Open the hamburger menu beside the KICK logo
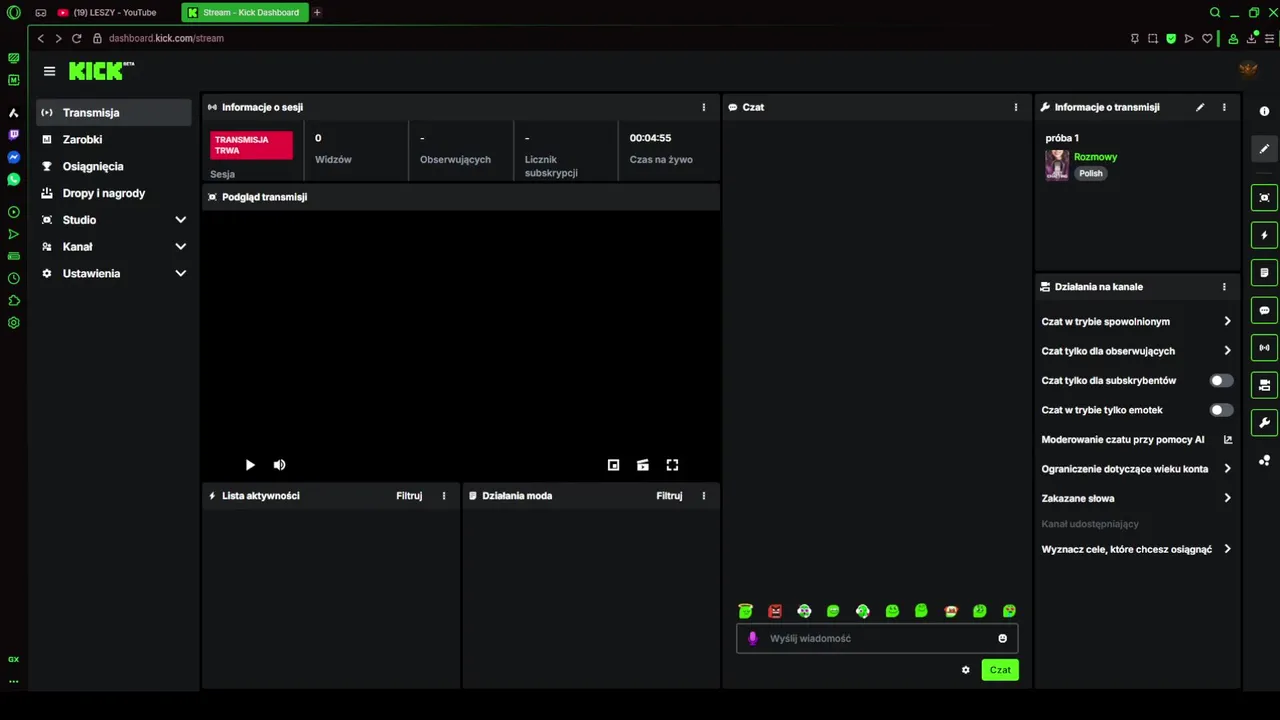Viewport: 1280px width, 720px height. coord(49,71)
